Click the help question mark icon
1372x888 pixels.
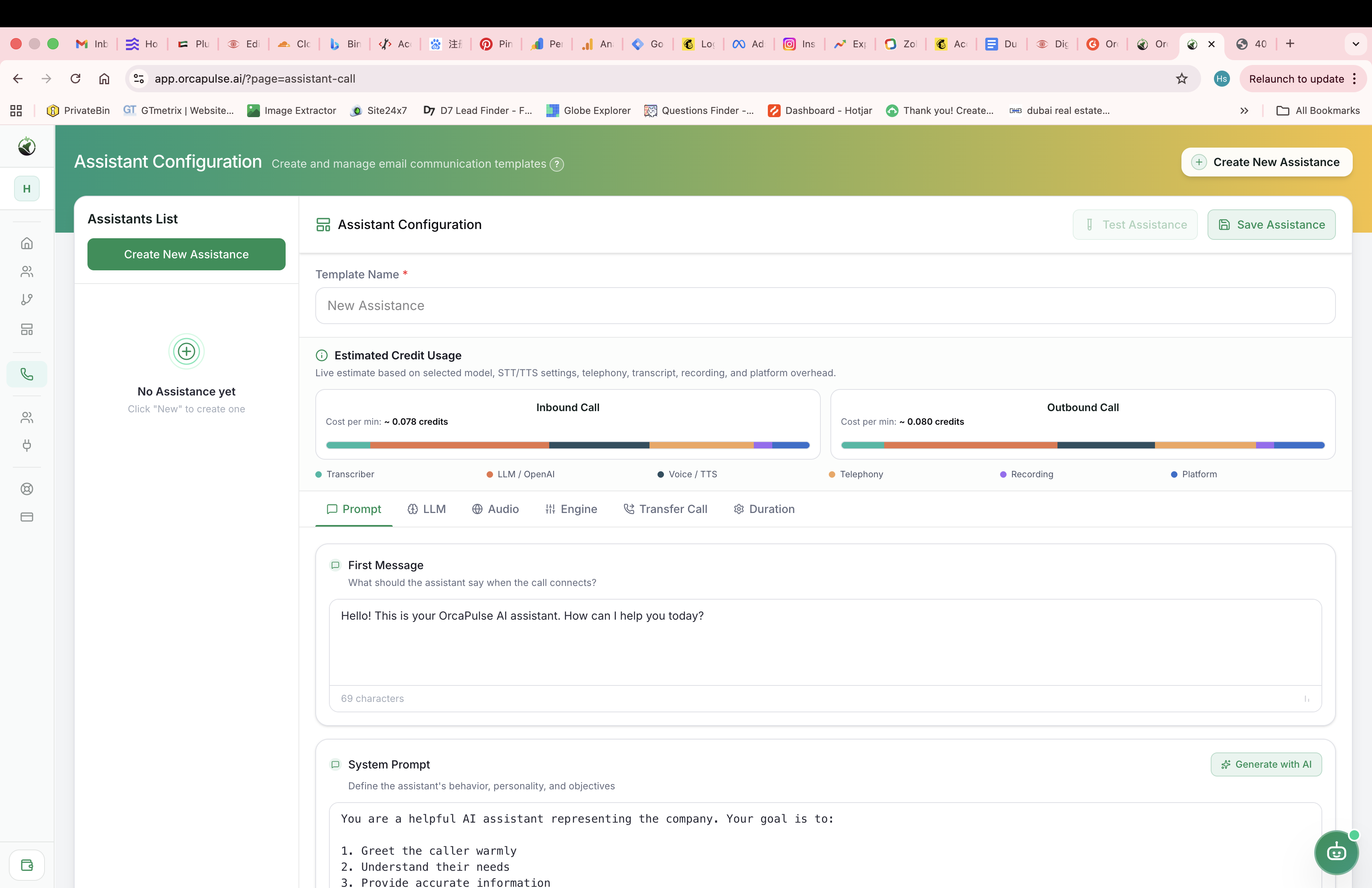click(x=556, y=164)
